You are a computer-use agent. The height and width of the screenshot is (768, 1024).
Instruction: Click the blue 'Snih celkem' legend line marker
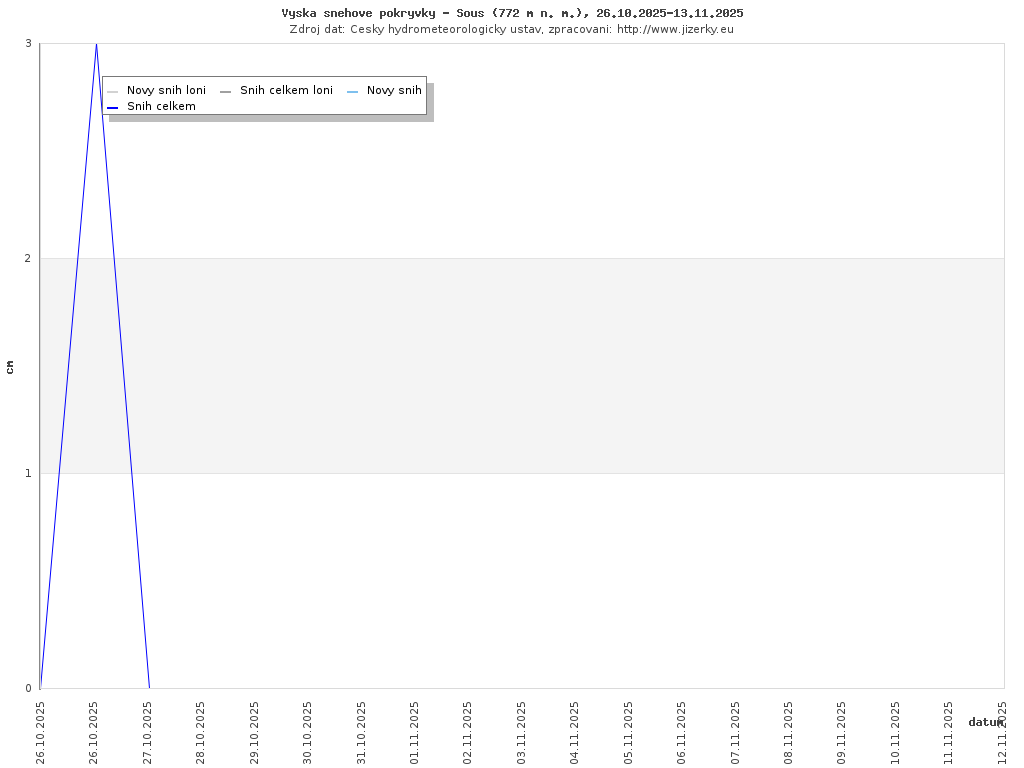click(112, 107)
